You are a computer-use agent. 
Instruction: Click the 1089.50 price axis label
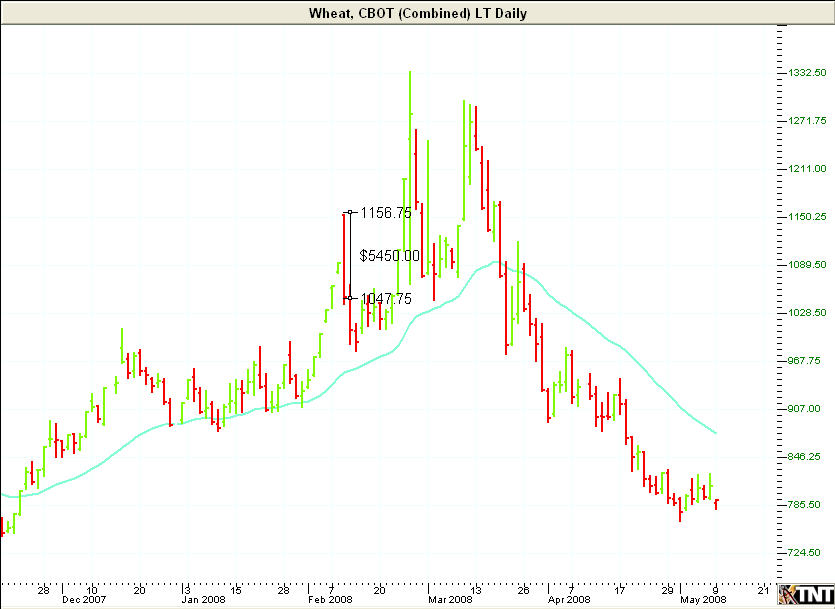808,265
